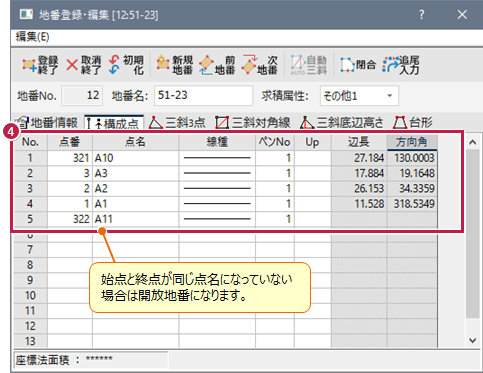Select cell with point name A11
The height and width of the screenshot is (373, 483).
[x=135, y=219]
